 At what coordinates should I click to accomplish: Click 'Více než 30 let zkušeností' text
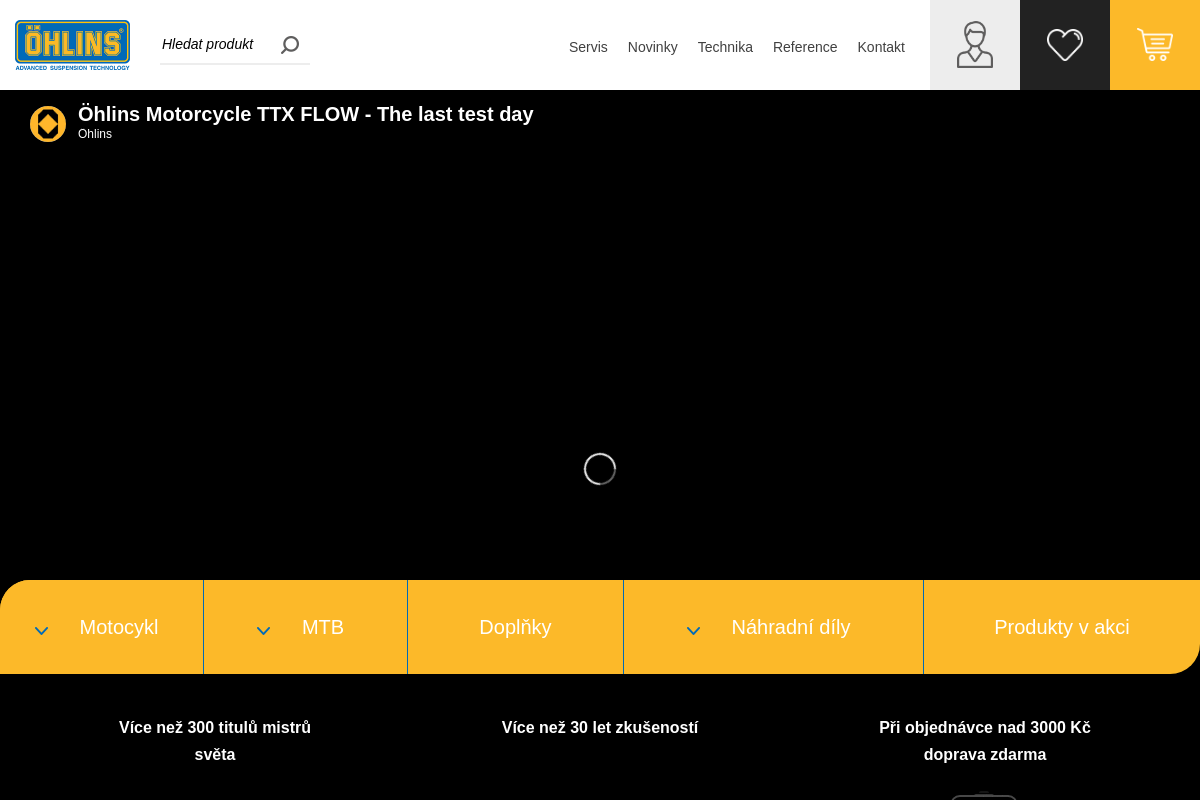(600, 728)
